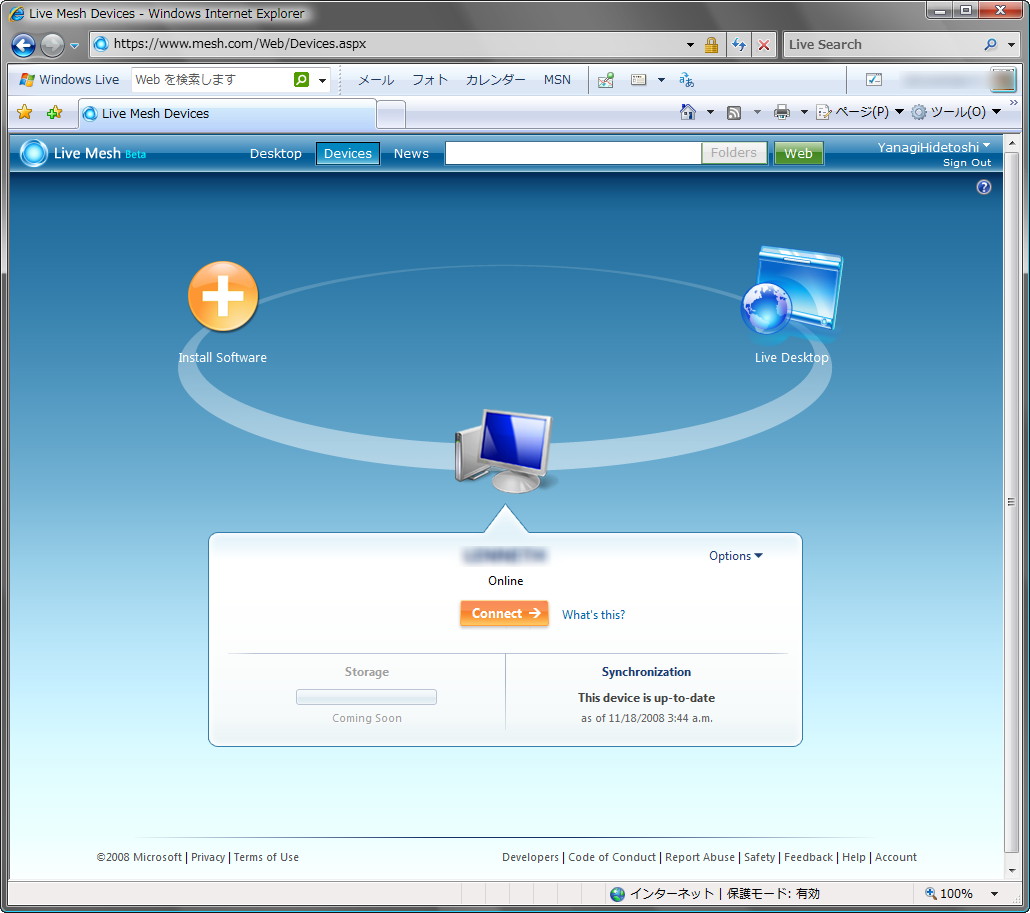Click the Storage progress bar
1030x913 pixels.
tap(367, 697)
